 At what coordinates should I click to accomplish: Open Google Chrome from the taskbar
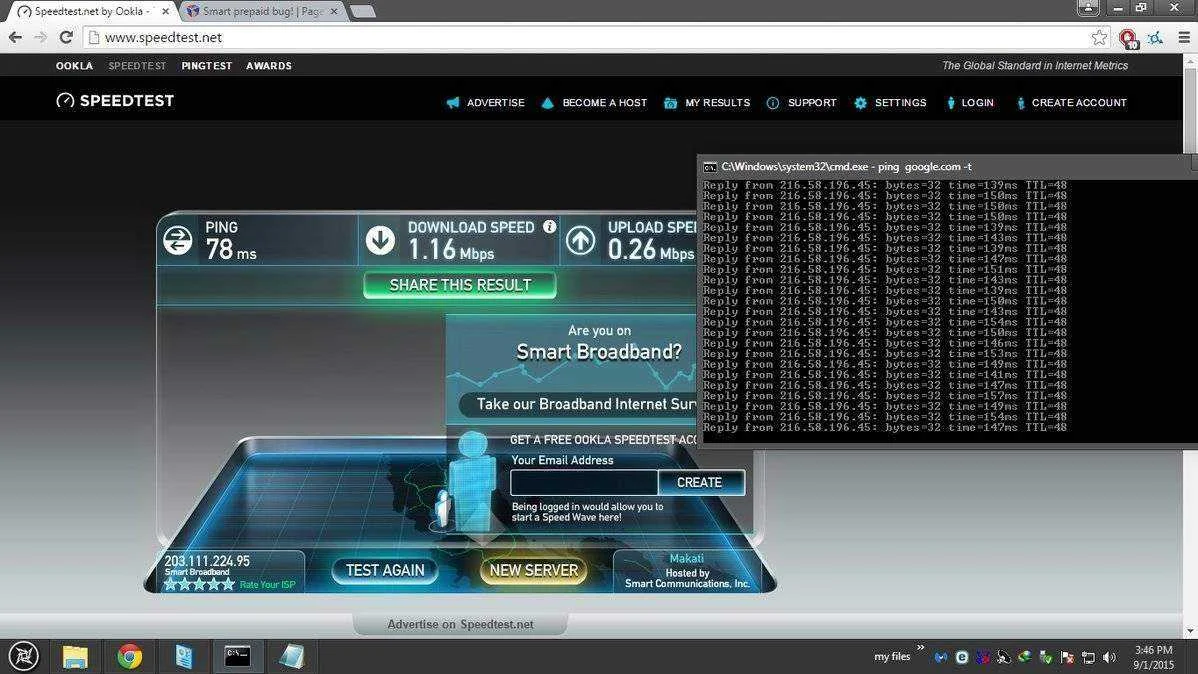(x=129, y=656)
